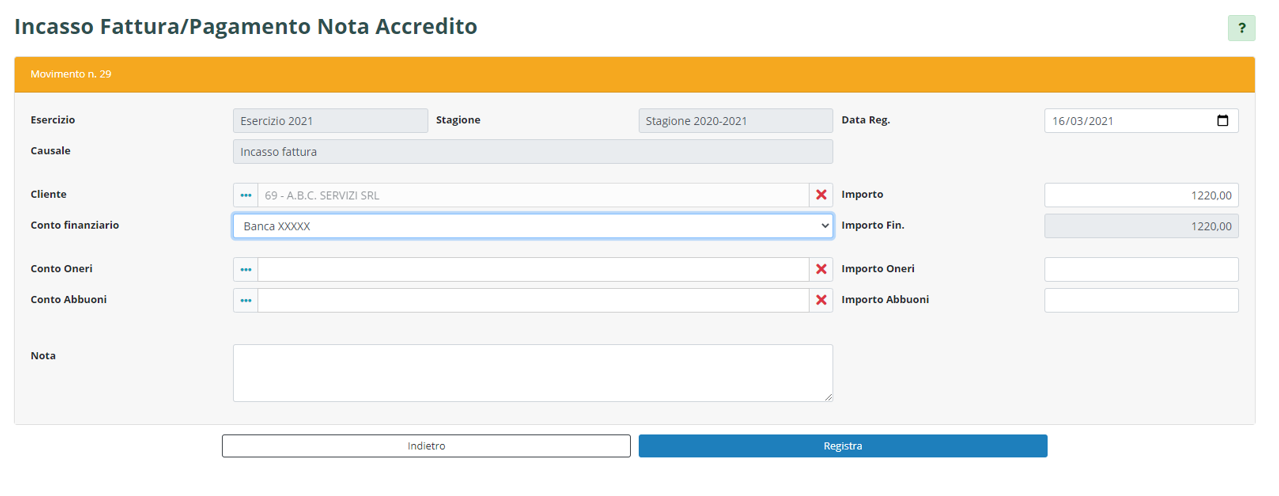This screenshot has width=1279, height=496.
Task: Click the Movimento n. 29 header bar
Action: pyautogui.click(x=634, y=74)
